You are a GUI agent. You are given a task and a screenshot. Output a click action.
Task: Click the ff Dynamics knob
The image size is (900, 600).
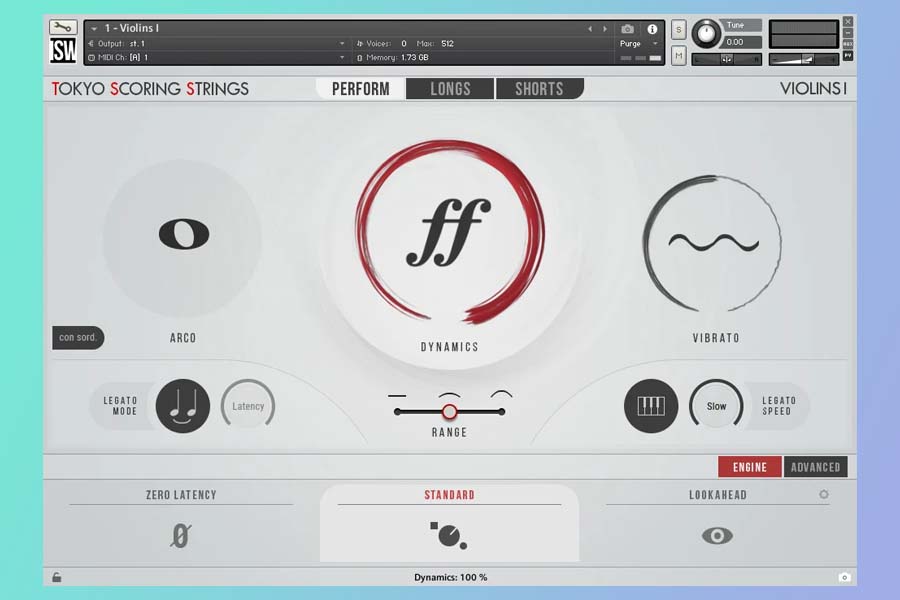tap(449, 233)
